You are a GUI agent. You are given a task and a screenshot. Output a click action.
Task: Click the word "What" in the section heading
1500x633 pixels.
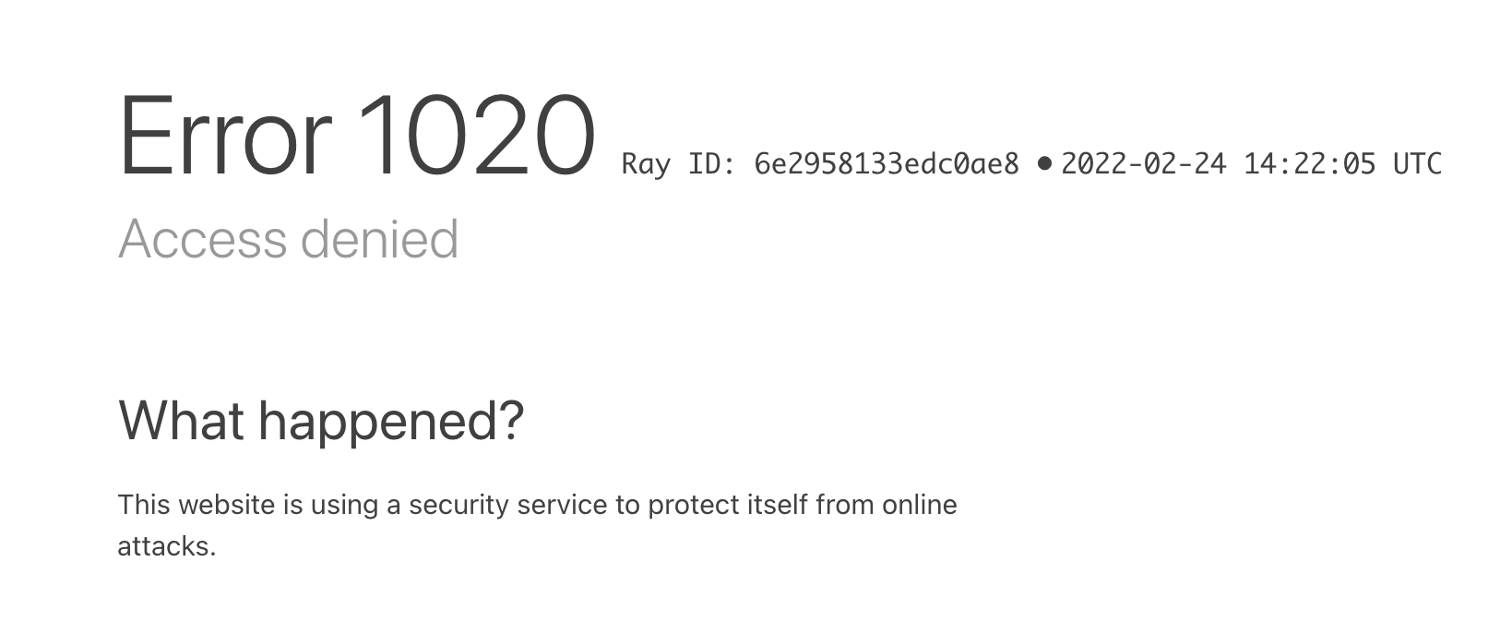point(181,420)
